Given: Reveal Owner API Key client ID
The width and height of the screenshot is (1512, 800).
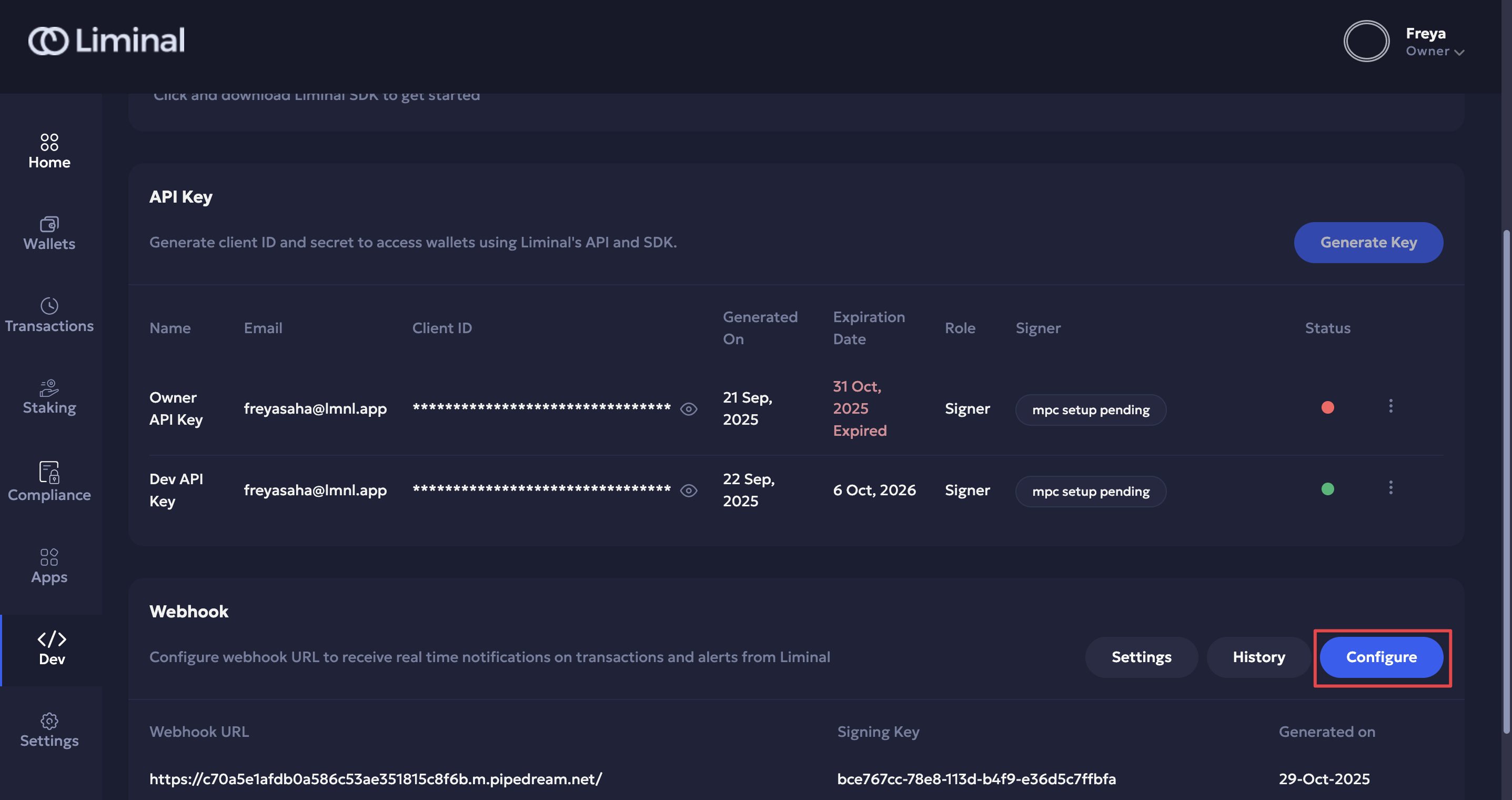Looking at the screenshot, I should tap(689, 409).
